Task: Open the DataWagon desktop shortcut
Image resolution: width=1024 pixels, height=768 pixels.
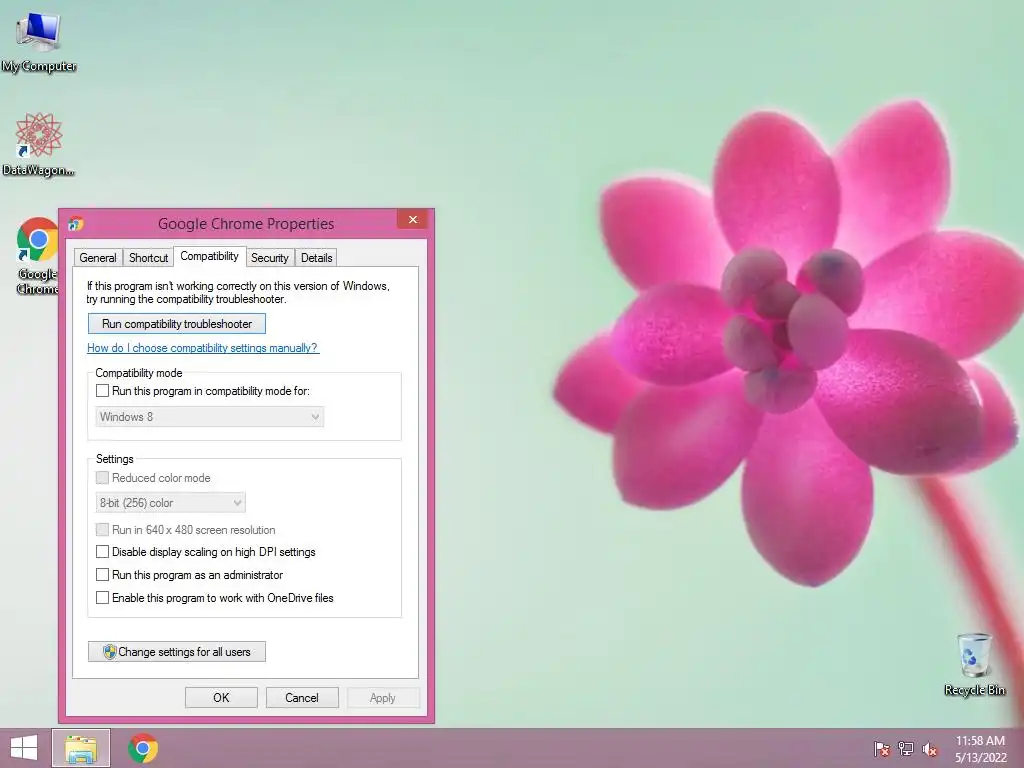Action: 39,144
